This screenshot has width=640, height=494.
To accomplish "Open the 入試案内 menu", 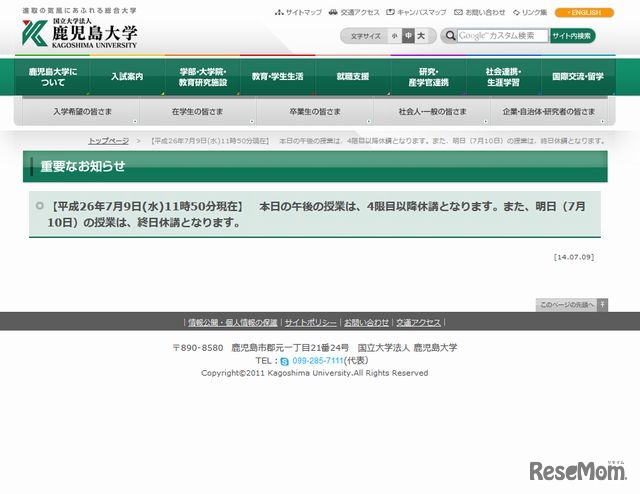I will pyautogui.click(x=127, y=77).
